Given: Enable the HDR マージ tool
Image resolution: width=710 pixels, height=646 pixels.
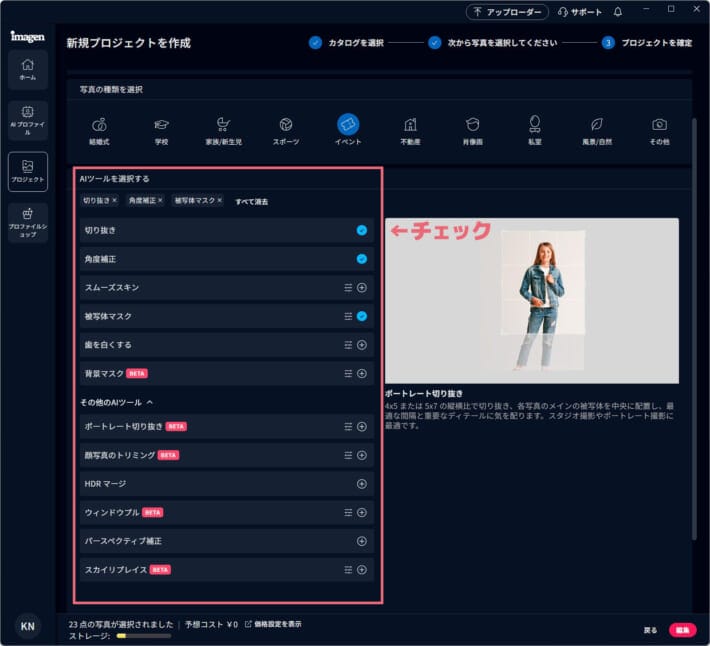Looking at the screenshot, I should coord(362,484).
